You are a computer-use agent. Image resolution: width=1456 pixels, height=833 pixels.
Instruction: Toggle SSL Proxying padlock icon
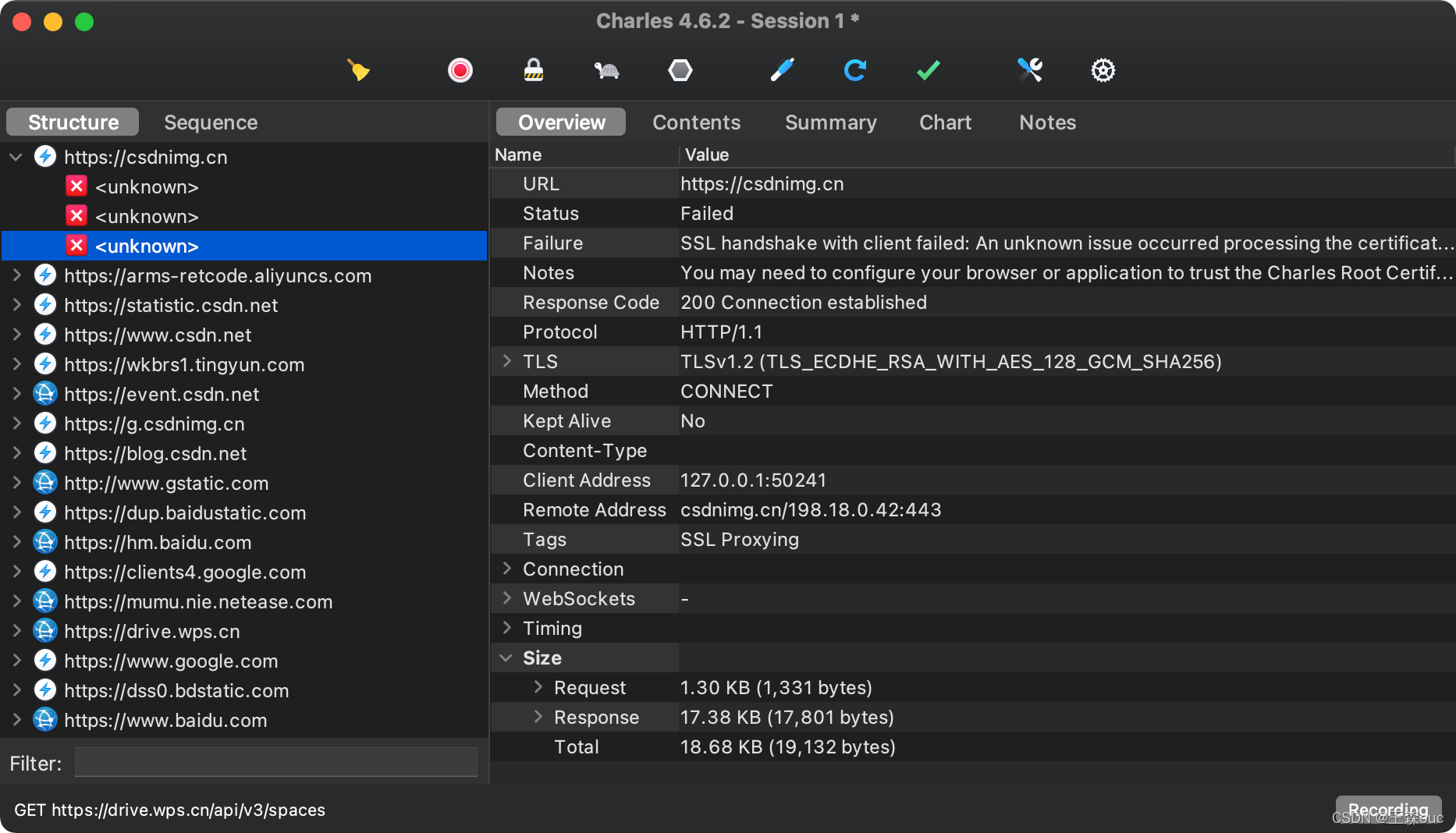coord(534,70)
